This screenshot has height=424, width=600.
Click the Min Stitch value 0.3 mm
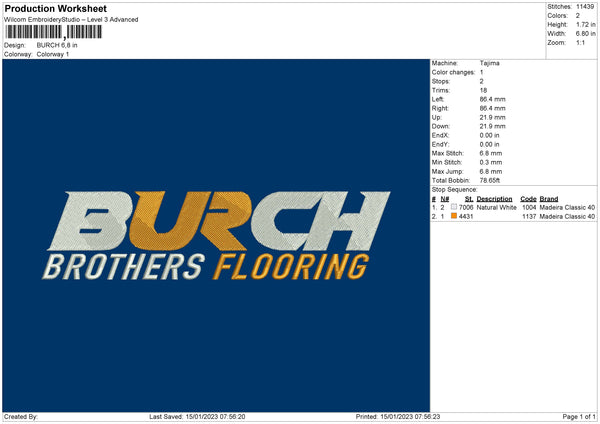click(x=491, y=162)
